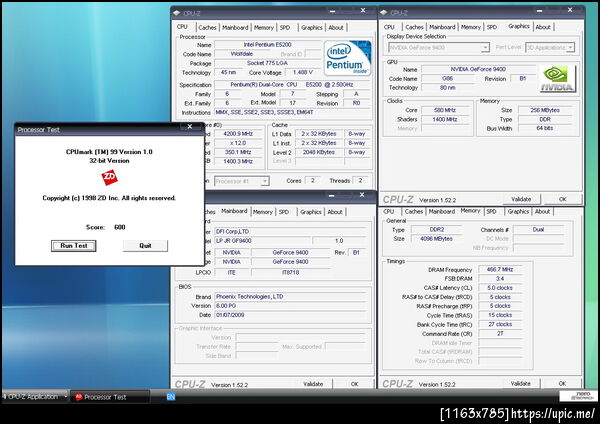The image size is (600, 424).
Task: Minimize the CPU-Z Graphics window
Action: [x=540, y=11]
